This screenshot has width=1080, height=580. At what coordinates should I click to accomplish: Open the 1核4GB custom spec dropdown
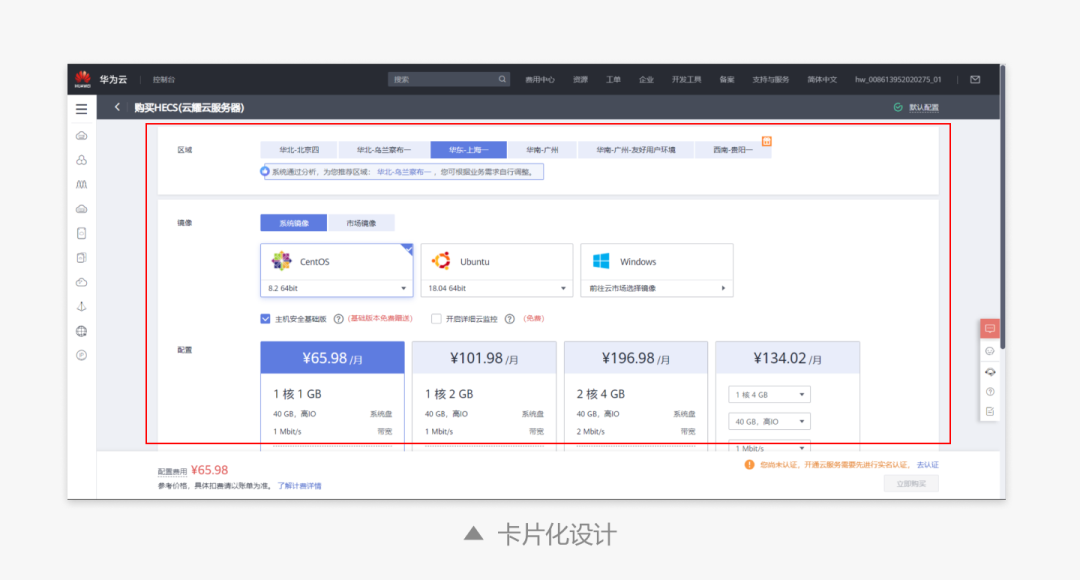click(x=769, y=395)
